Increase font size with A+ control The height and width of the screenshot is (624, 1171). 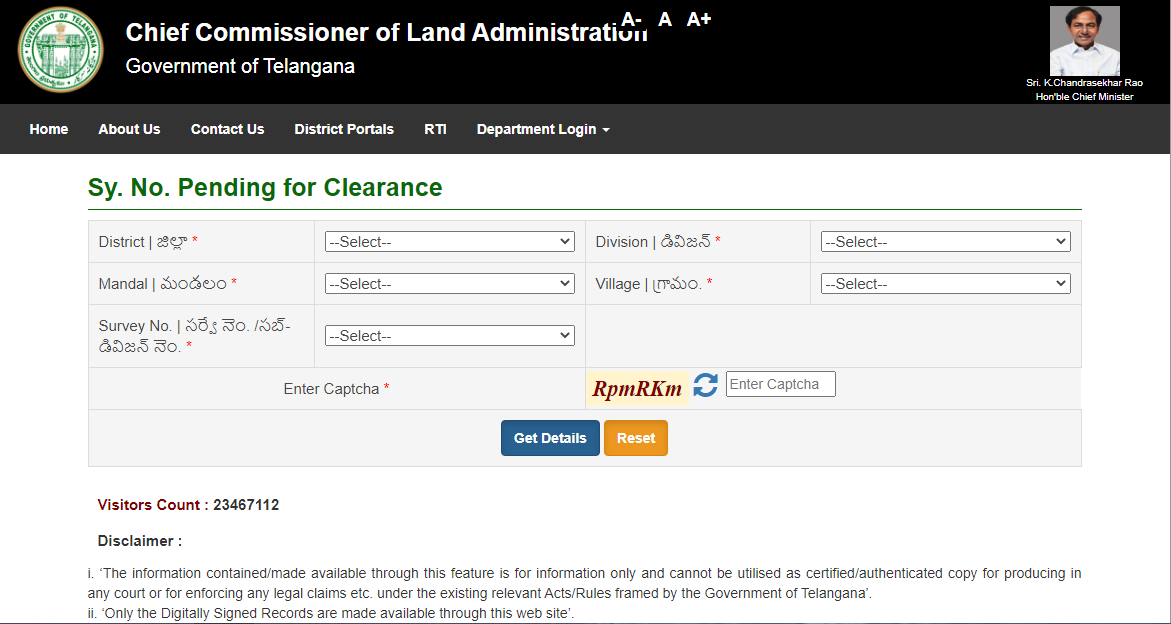[x=699, y=19]
